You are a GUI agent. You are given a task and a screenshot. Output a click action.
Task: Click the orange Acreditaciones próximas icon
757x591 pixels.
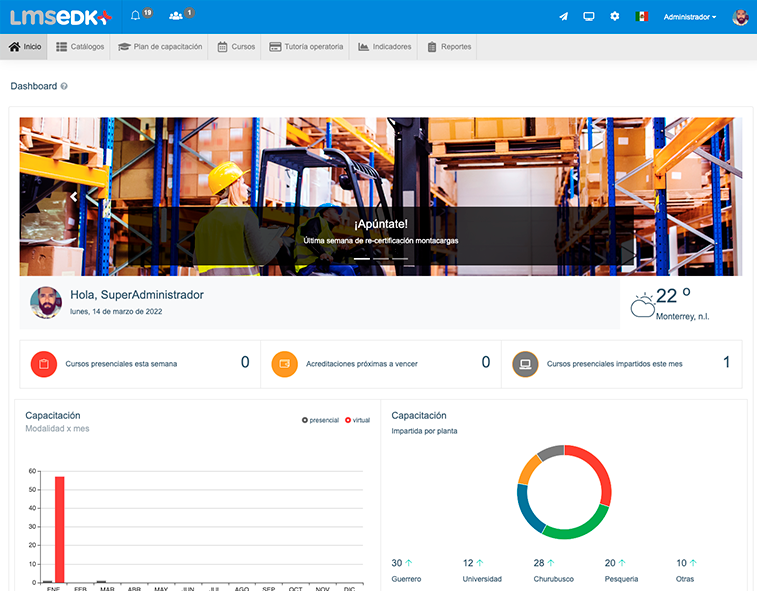284,364
